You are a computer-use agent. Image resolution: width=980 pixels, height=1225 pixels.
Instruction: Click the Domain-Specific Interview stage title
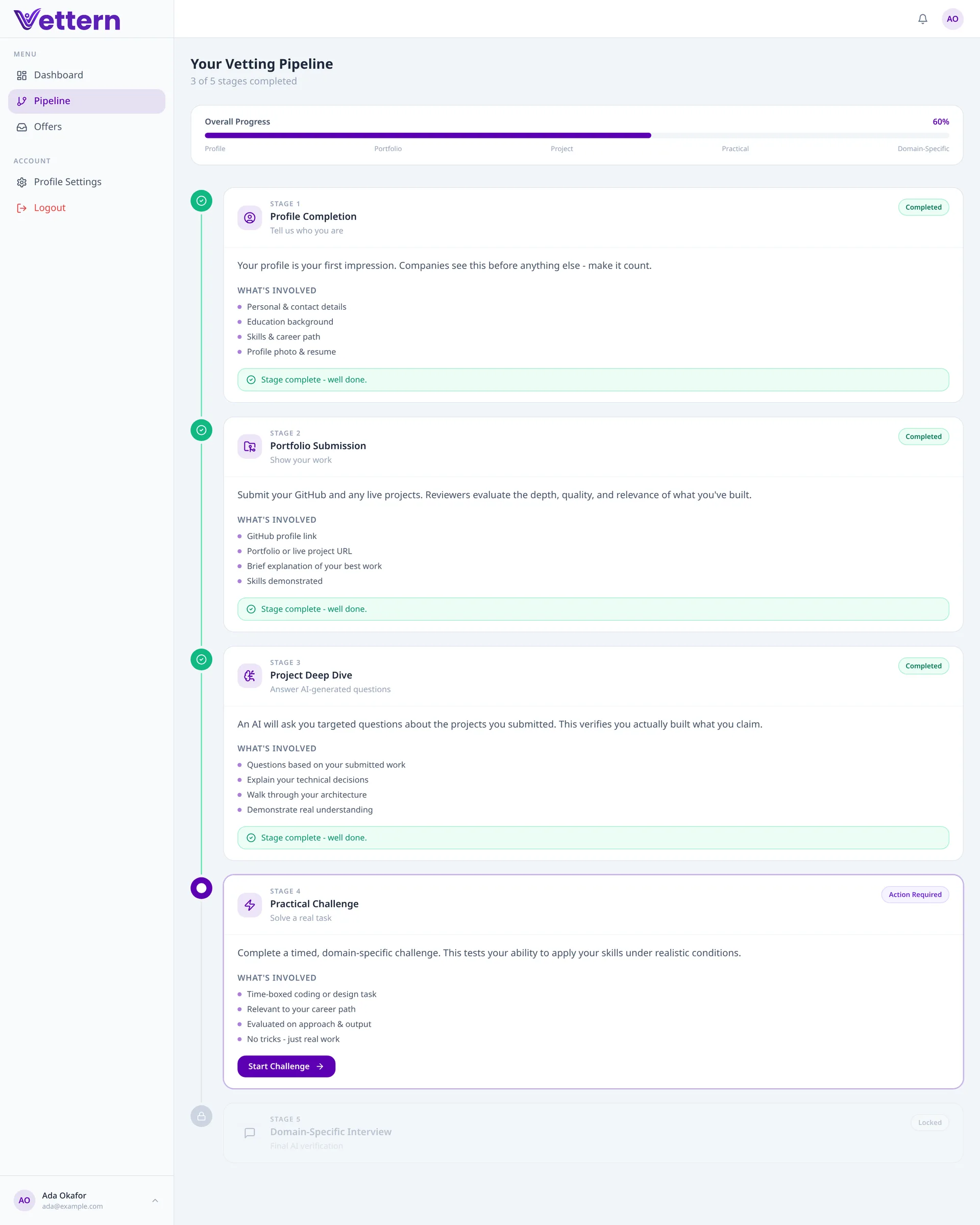[x=331, y=1133]
